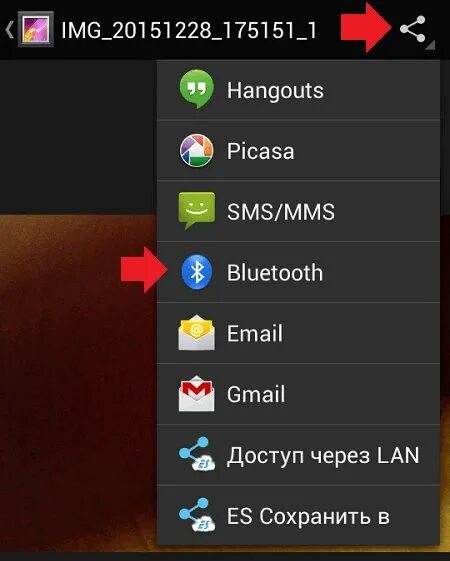450x561 pixels.
Task: Tap the Picasa colorful pinwheel icon
Action: pos(197,151)
